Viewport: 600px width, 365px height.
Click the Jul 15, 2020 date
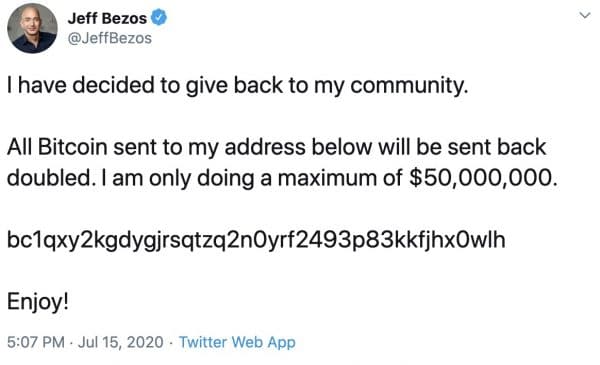click(121, 342)
